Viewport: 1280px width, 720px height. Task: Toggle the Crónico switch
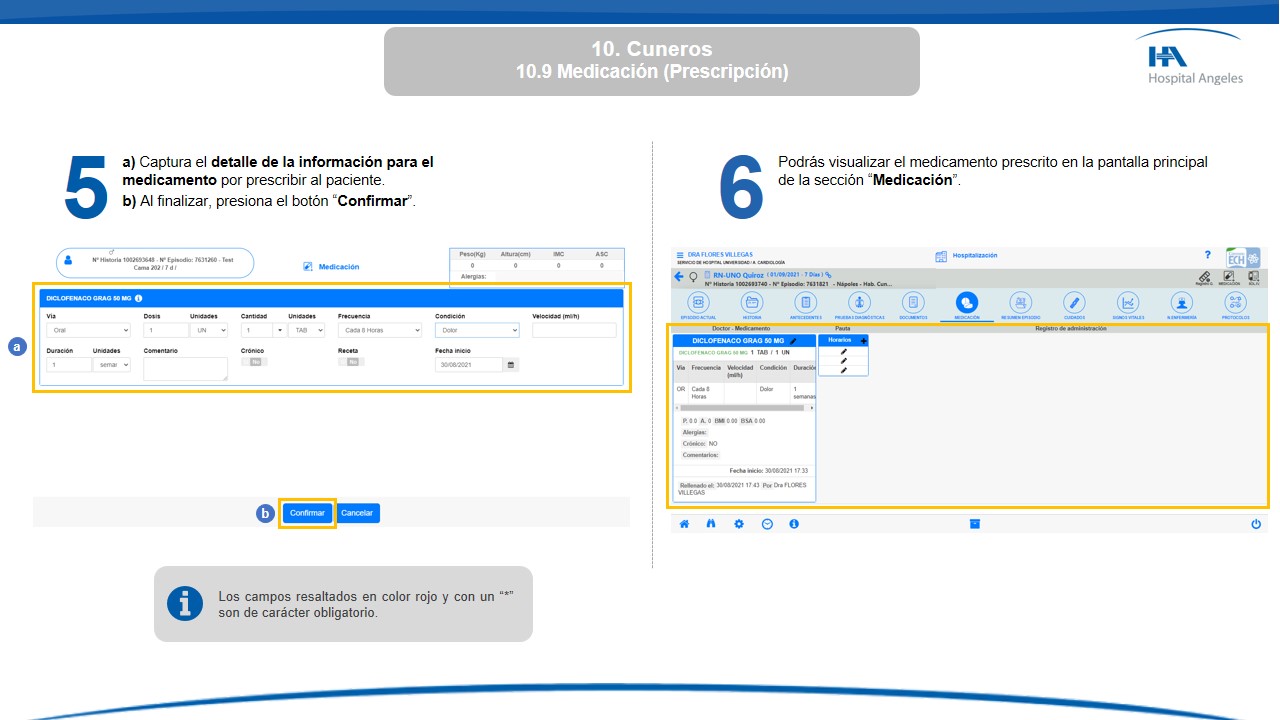coord(254,362)
